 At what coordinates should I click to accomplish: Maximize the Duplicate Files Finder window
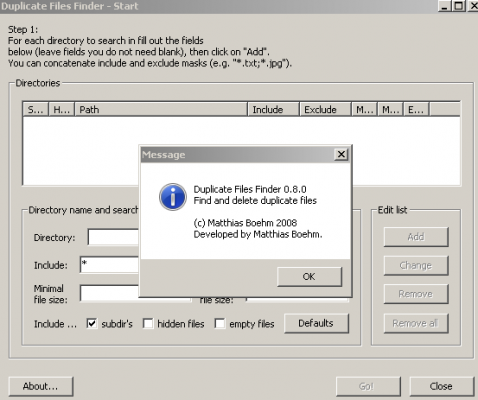(459, 6)
